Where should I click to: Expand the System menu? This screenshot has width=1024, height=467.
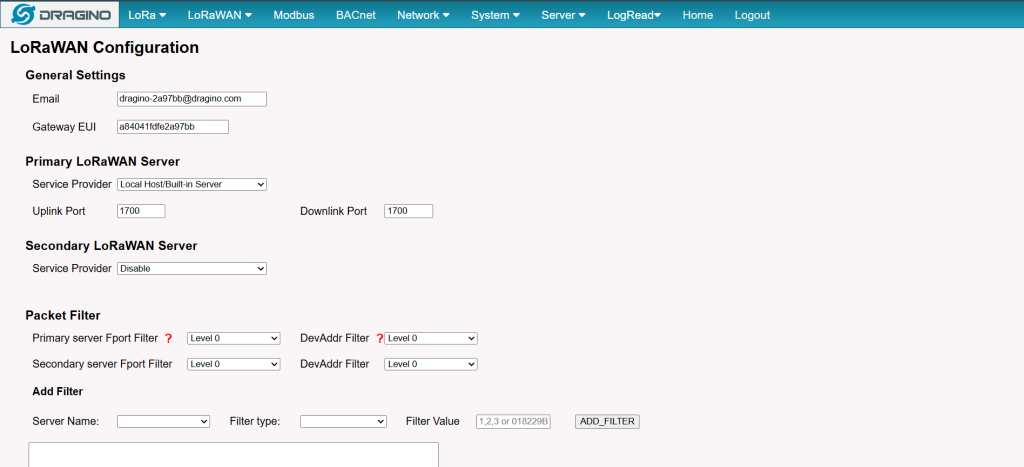(495, 15)
